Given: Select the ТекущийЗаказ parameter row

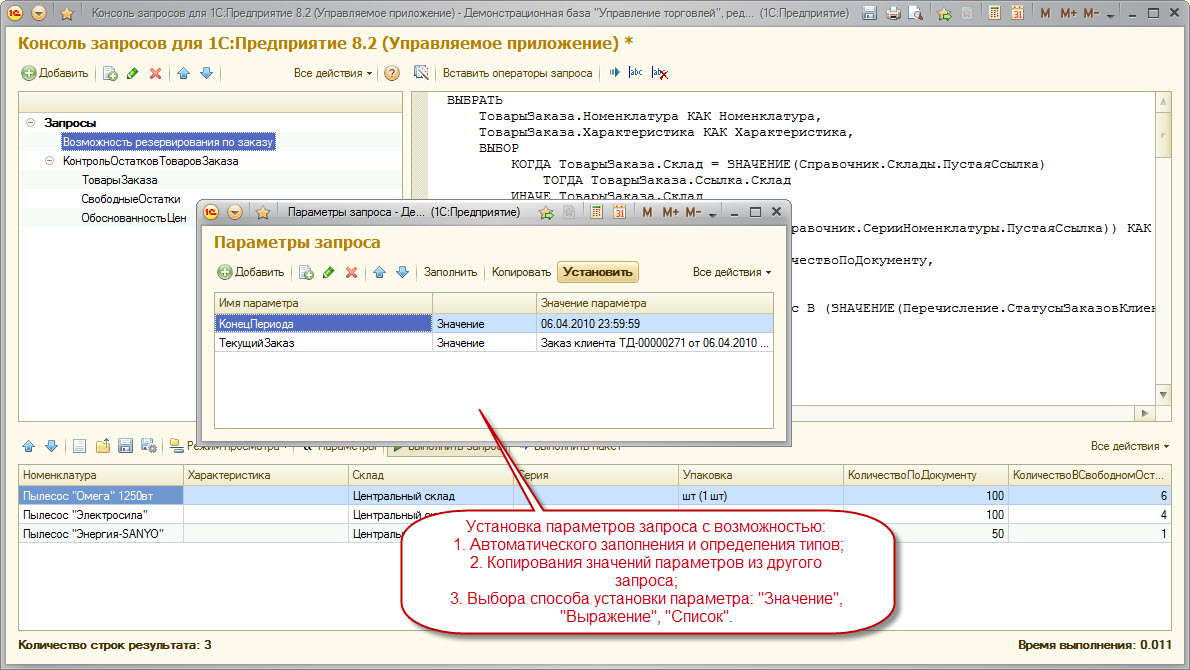Looking at the screenshot, I should tap(257, 343).
